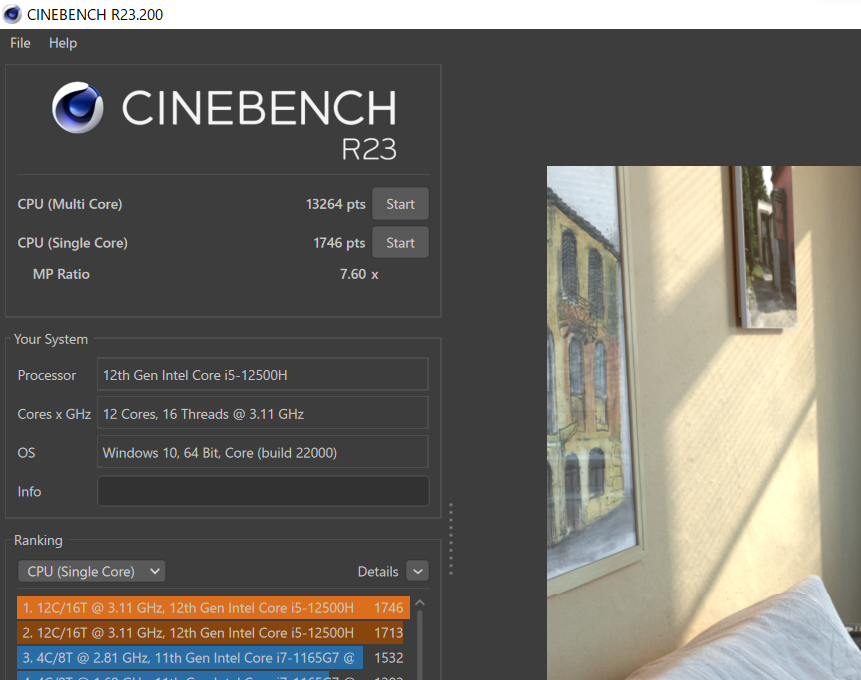Click the Cores x GHz field

coord(262,413)
